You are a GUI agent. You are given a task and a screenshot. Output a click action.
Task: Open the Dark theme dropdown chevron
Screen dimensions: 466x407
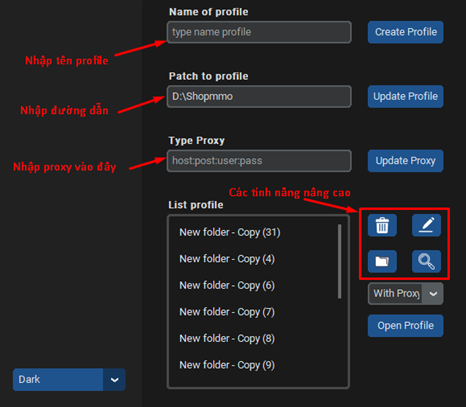coord(114,380)
